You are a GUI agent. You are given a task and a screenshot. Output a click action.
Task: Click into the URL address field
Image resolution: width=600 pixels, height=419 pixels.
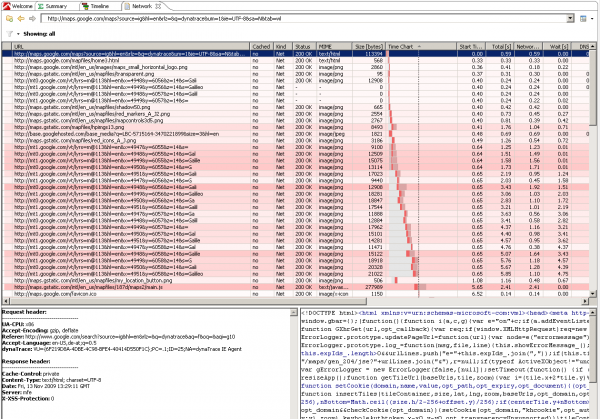300,19
